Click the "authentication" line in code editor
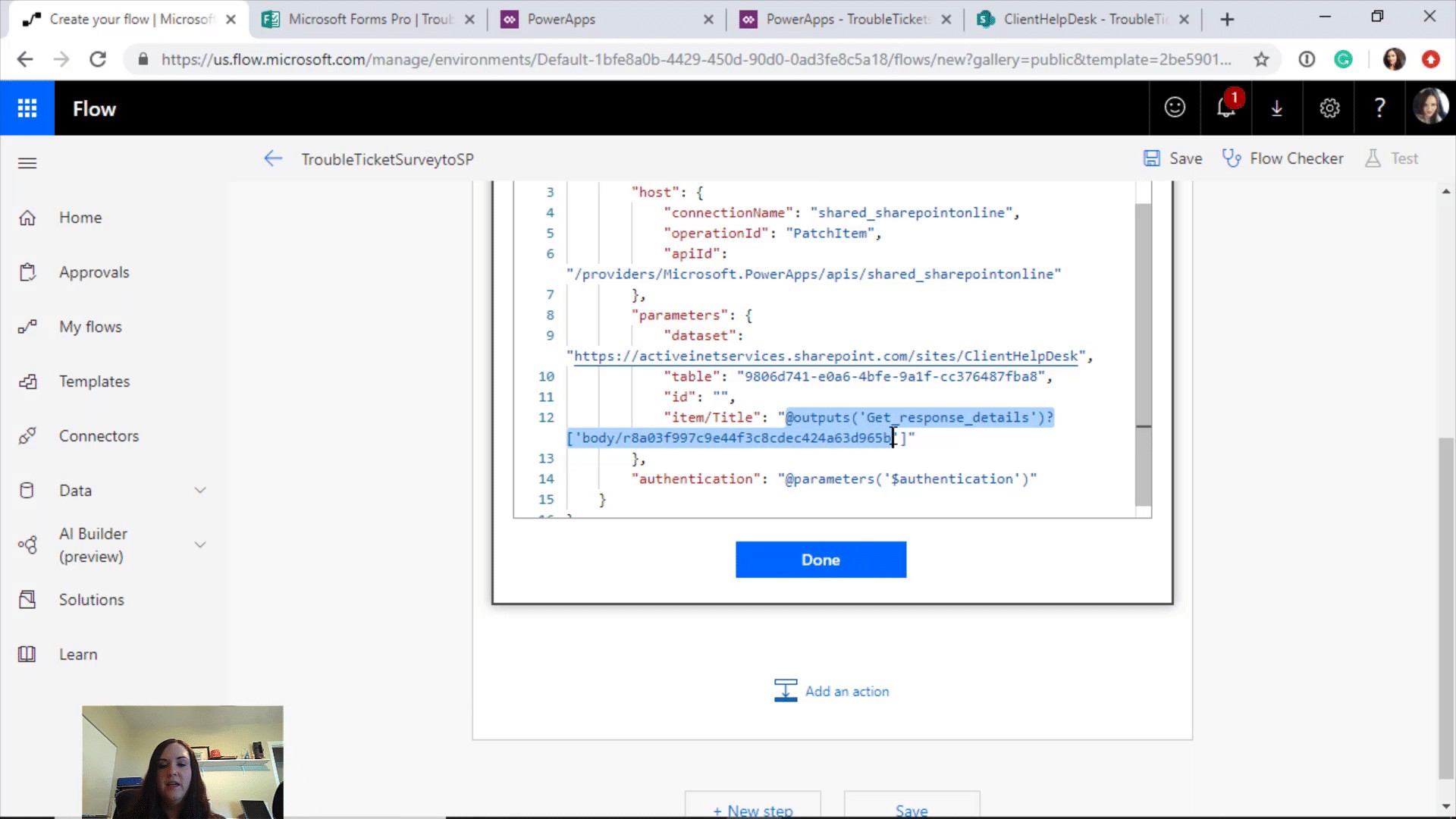Image resolution: width=1456 pixels, height=819 pixels. pyautogui.click(x=834, y=479)
